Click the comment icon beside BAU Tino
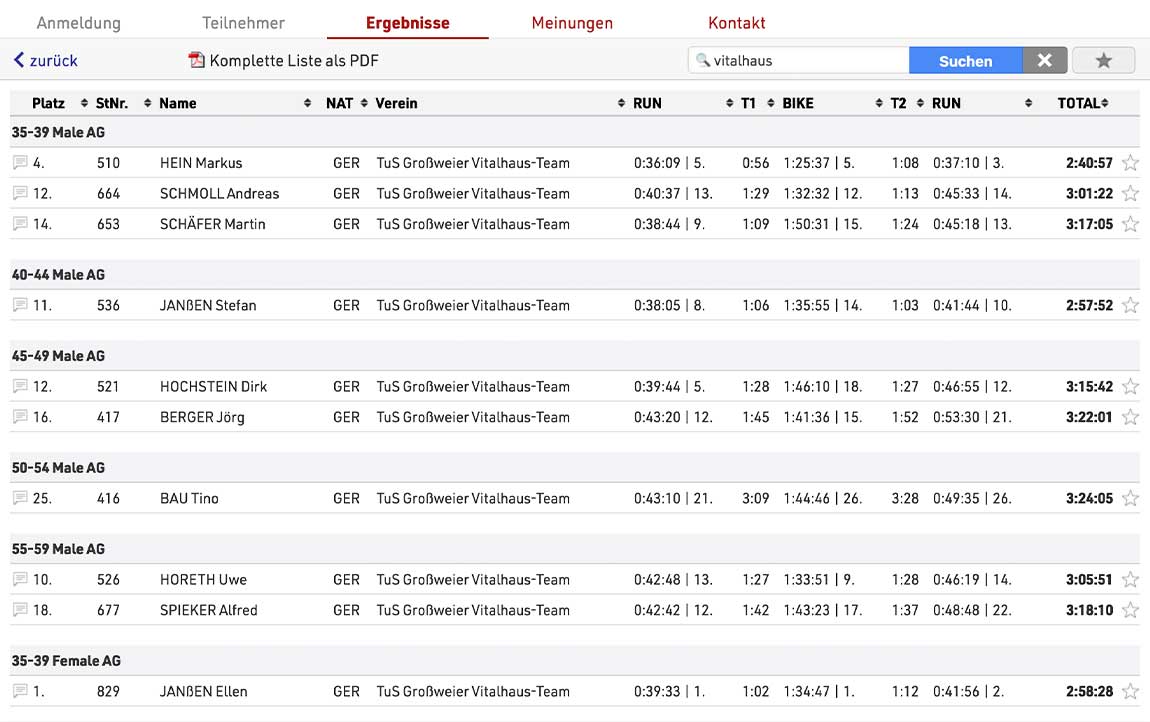 pyautogui.click(x=20, y=497)
